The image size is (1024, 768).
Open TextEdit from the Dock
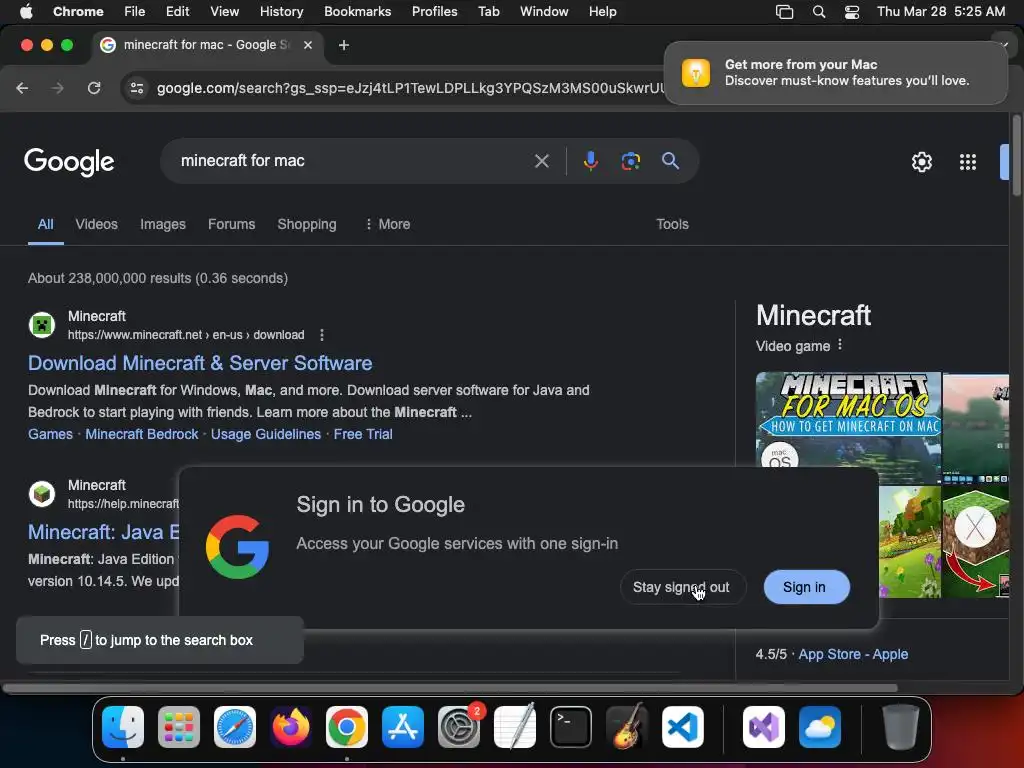pos(515,727)
